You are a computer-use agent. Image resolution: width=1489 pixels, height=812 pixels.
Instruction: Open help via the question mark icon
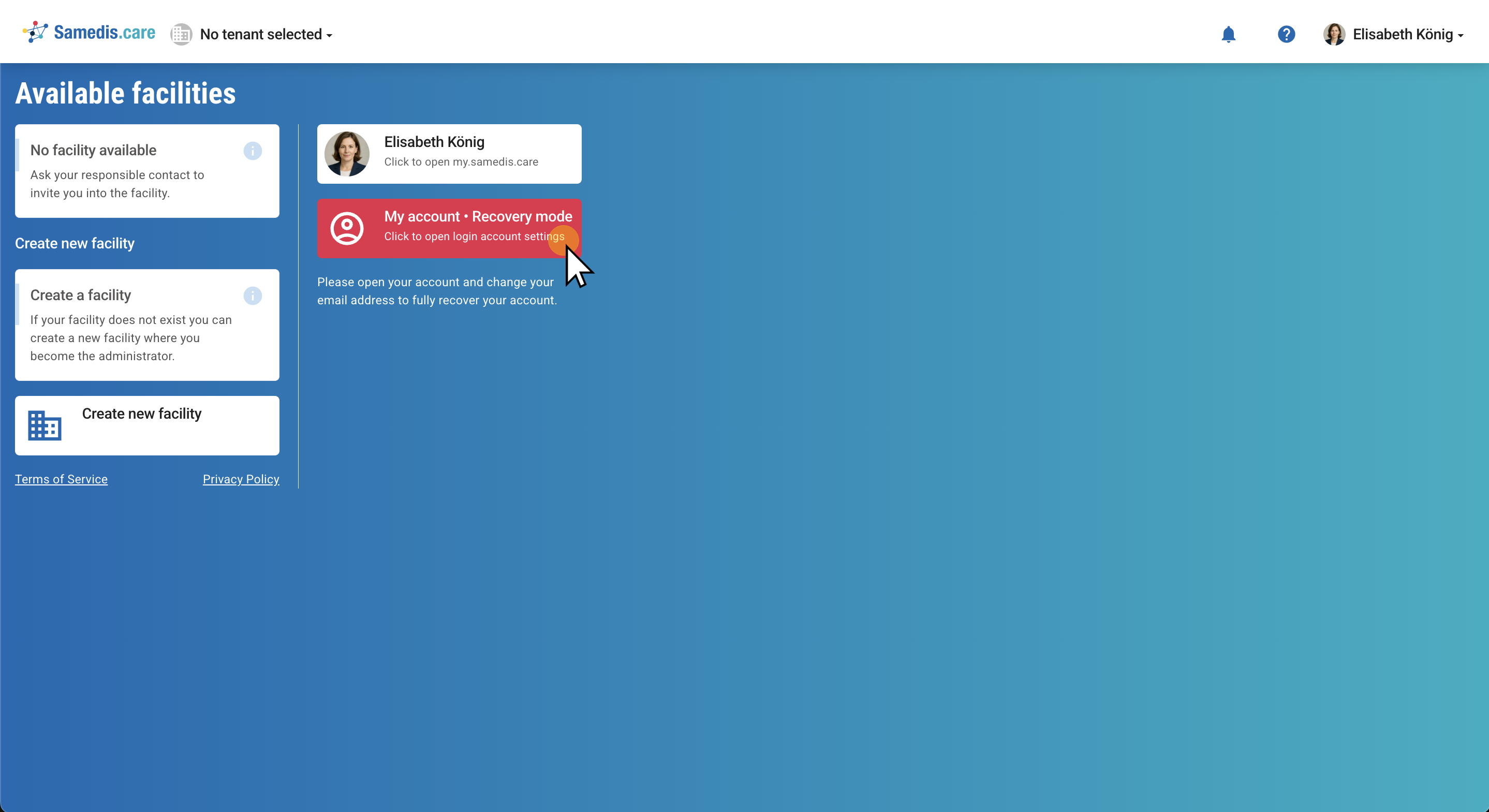1286,34
